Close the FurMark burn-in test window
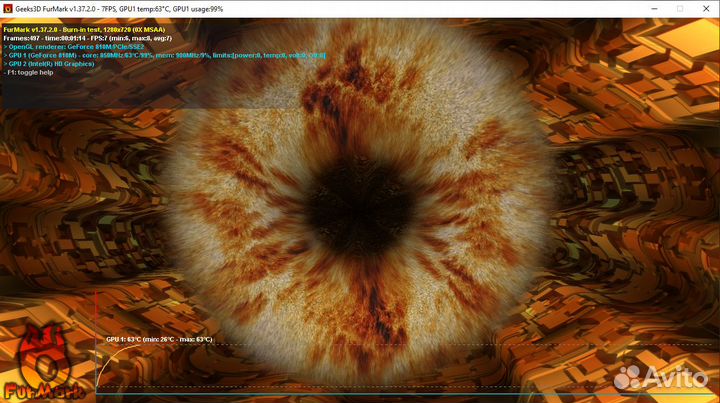 coord(701,8)
